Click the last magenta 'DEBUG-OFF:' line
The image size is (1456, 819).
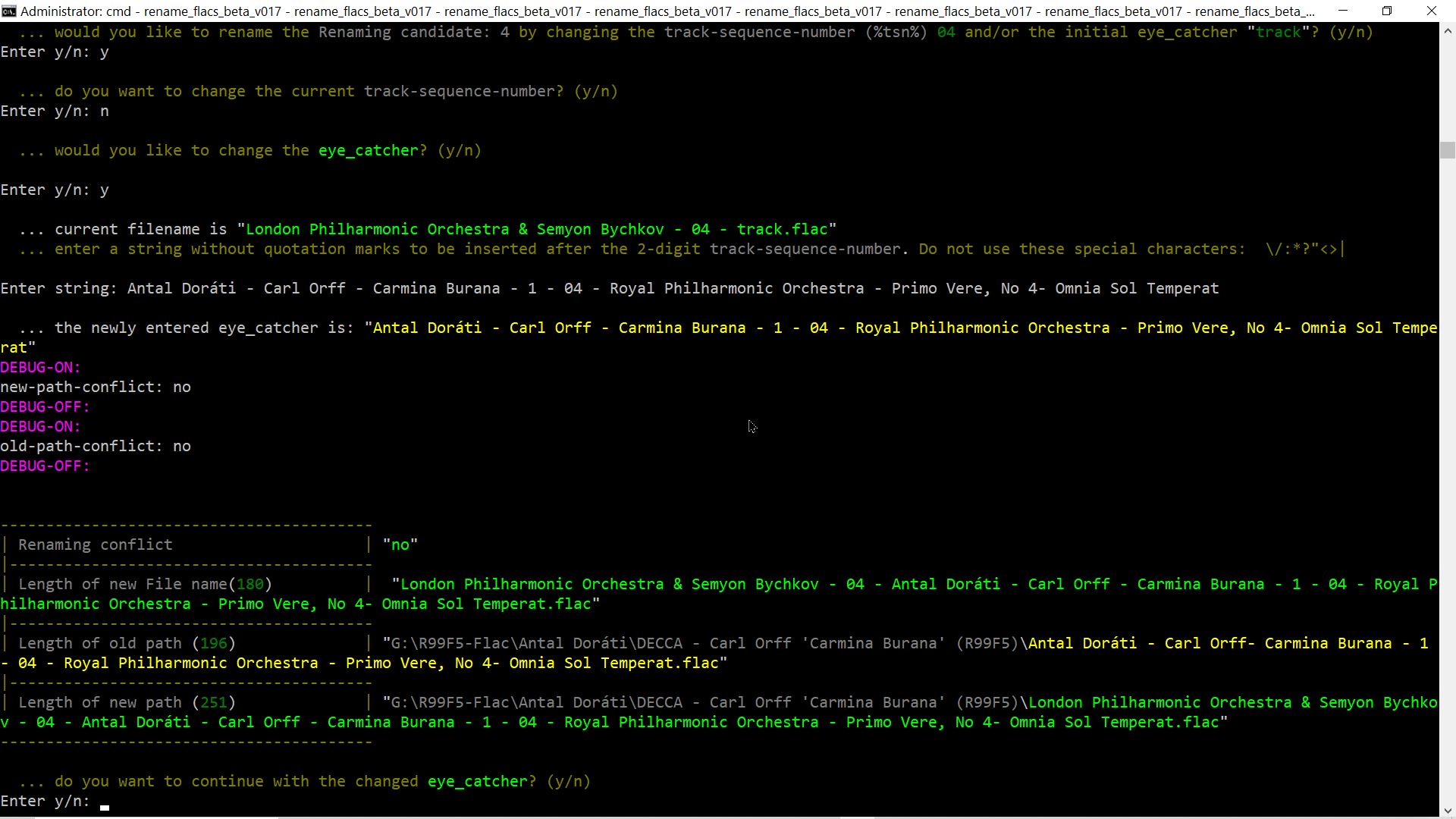45,466
